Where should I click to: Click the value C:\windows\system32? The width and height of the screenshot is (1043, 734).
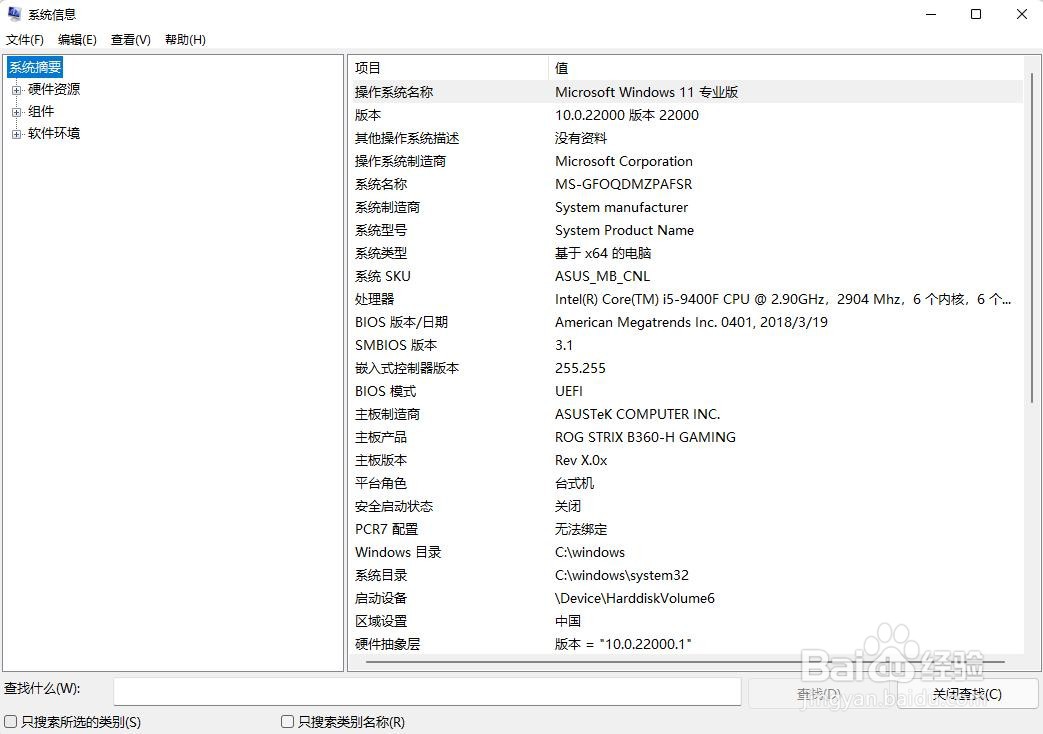[622, 575]
